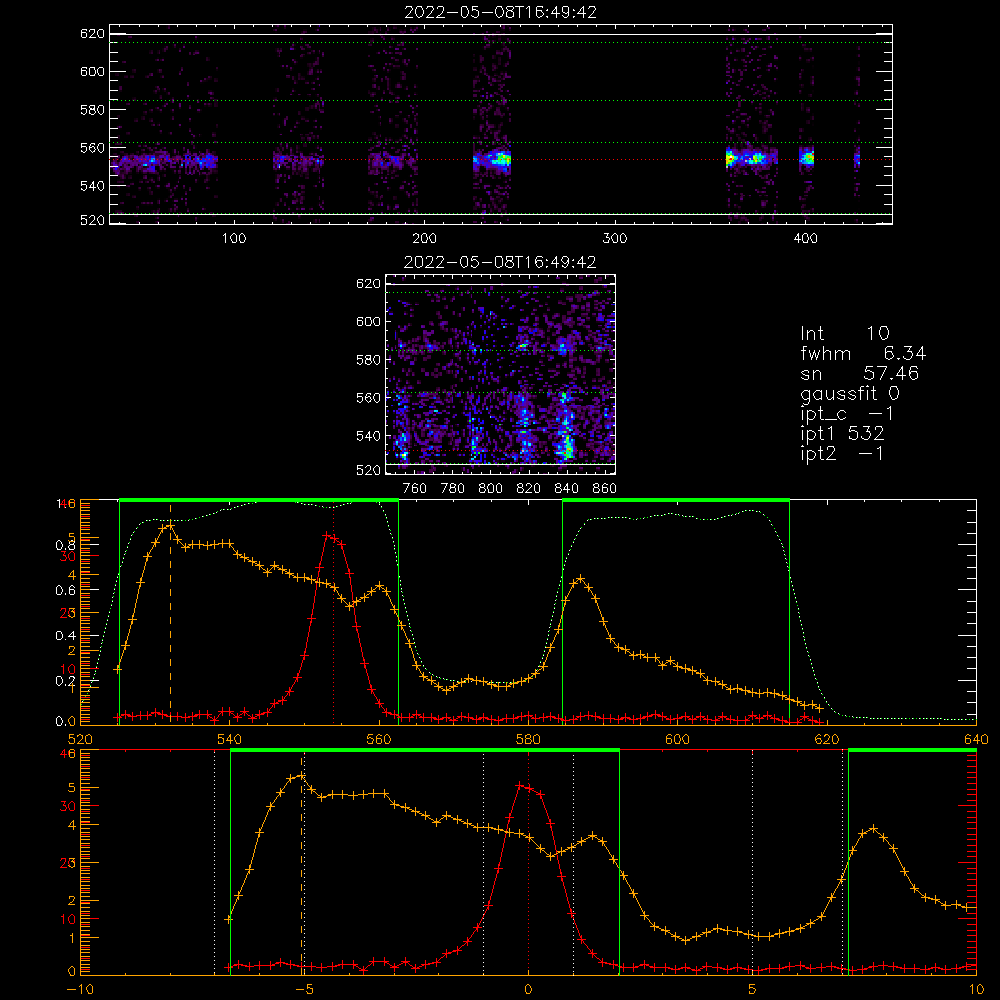
Task: Click the orange peak in the profile plot's right green window
Action: coord(580,578)
